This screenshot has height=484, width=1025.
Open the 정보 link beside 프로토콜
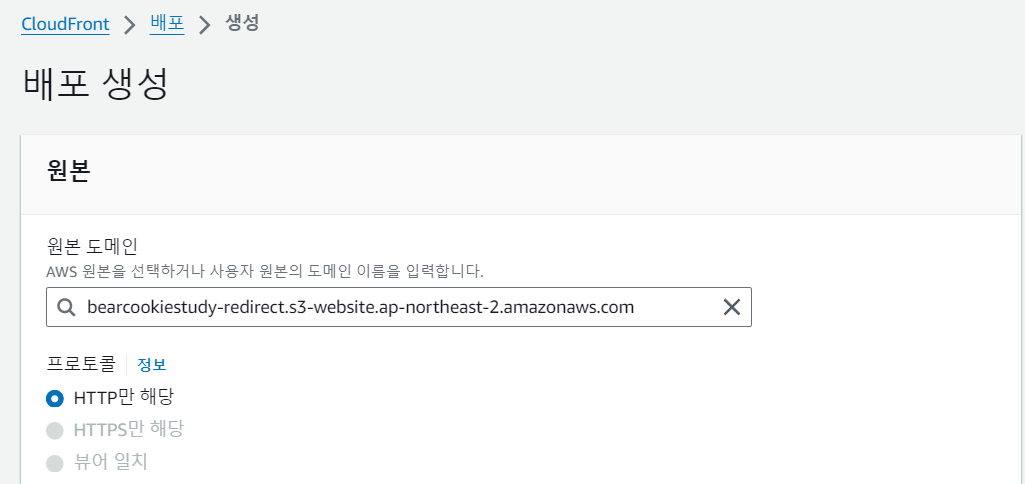pyautogui.click(x=151, y=365)
